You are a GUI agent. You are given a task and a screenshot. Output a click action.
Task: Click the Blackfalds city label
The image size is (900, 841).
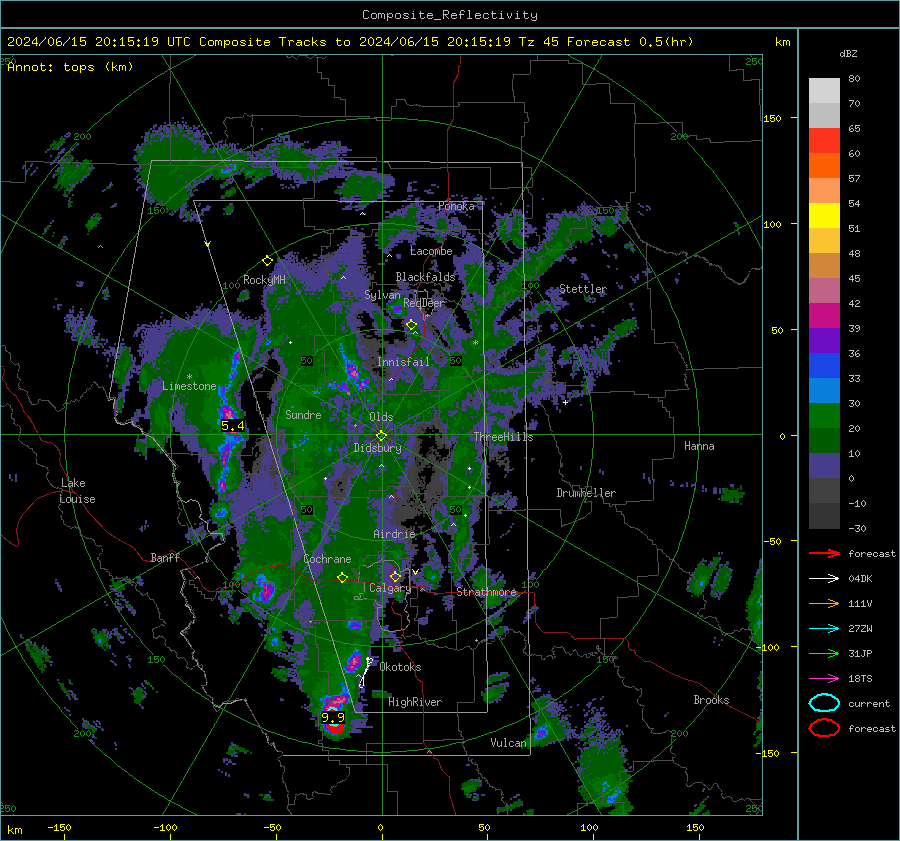[x=425, y=277]
